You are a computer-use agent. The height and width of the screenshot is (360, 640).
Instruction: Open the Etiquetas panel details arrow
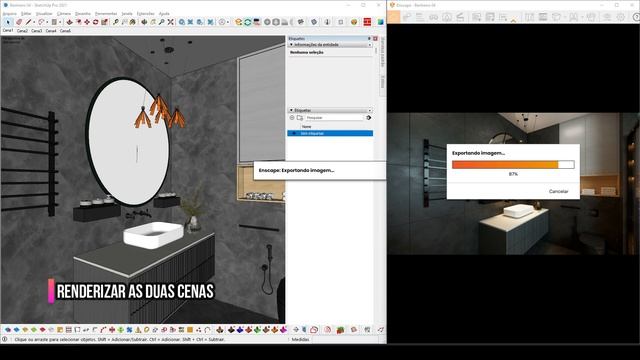[x=370, y=110]
